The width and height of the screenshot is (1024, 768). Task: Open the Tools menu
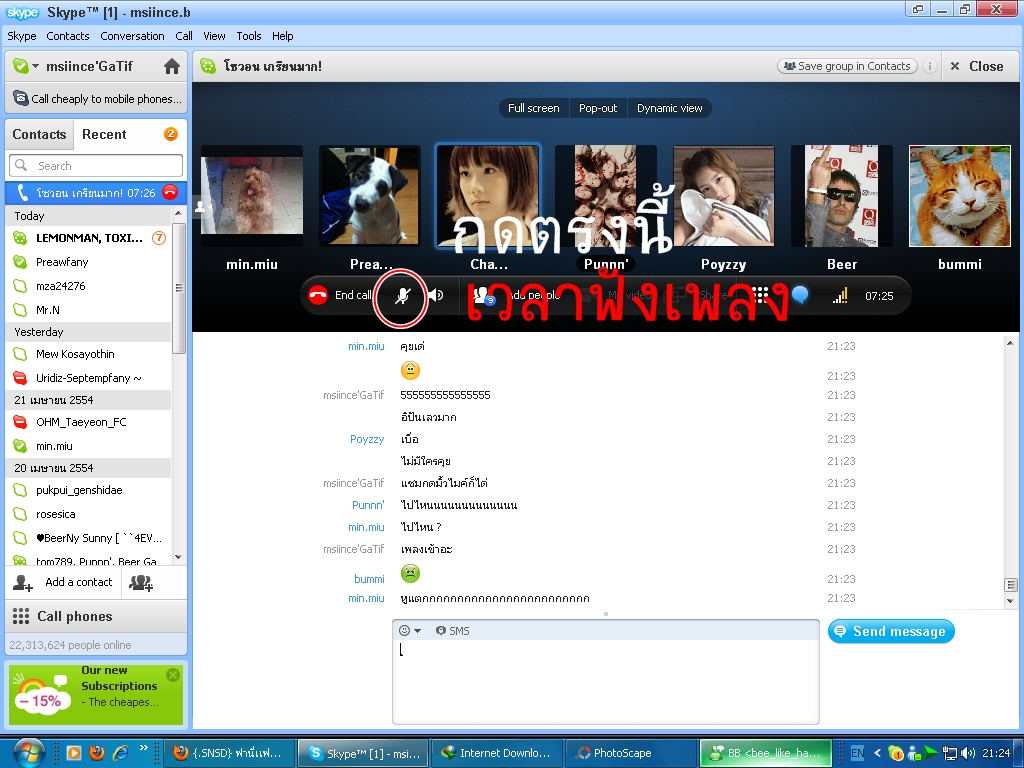point(249,36)
